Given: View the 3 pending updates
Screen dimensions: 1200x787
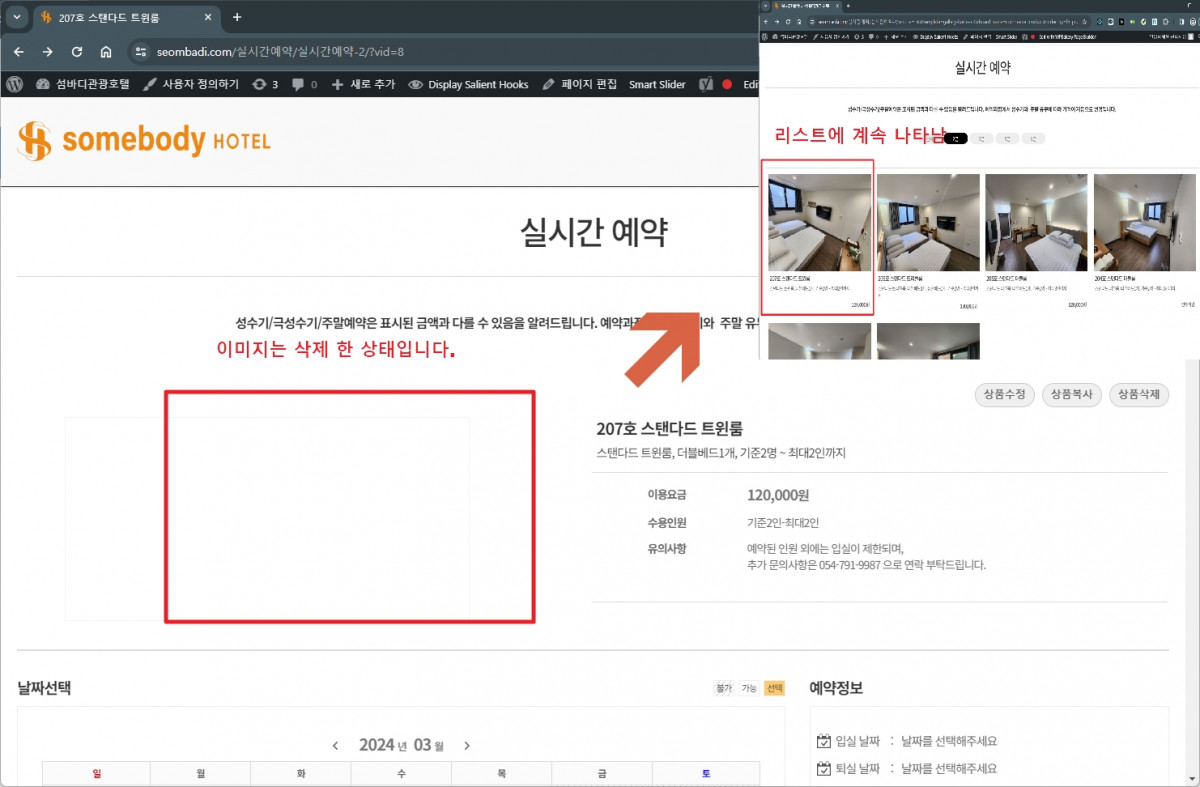Looking at the screenshot, I should (x=265, y=84).
